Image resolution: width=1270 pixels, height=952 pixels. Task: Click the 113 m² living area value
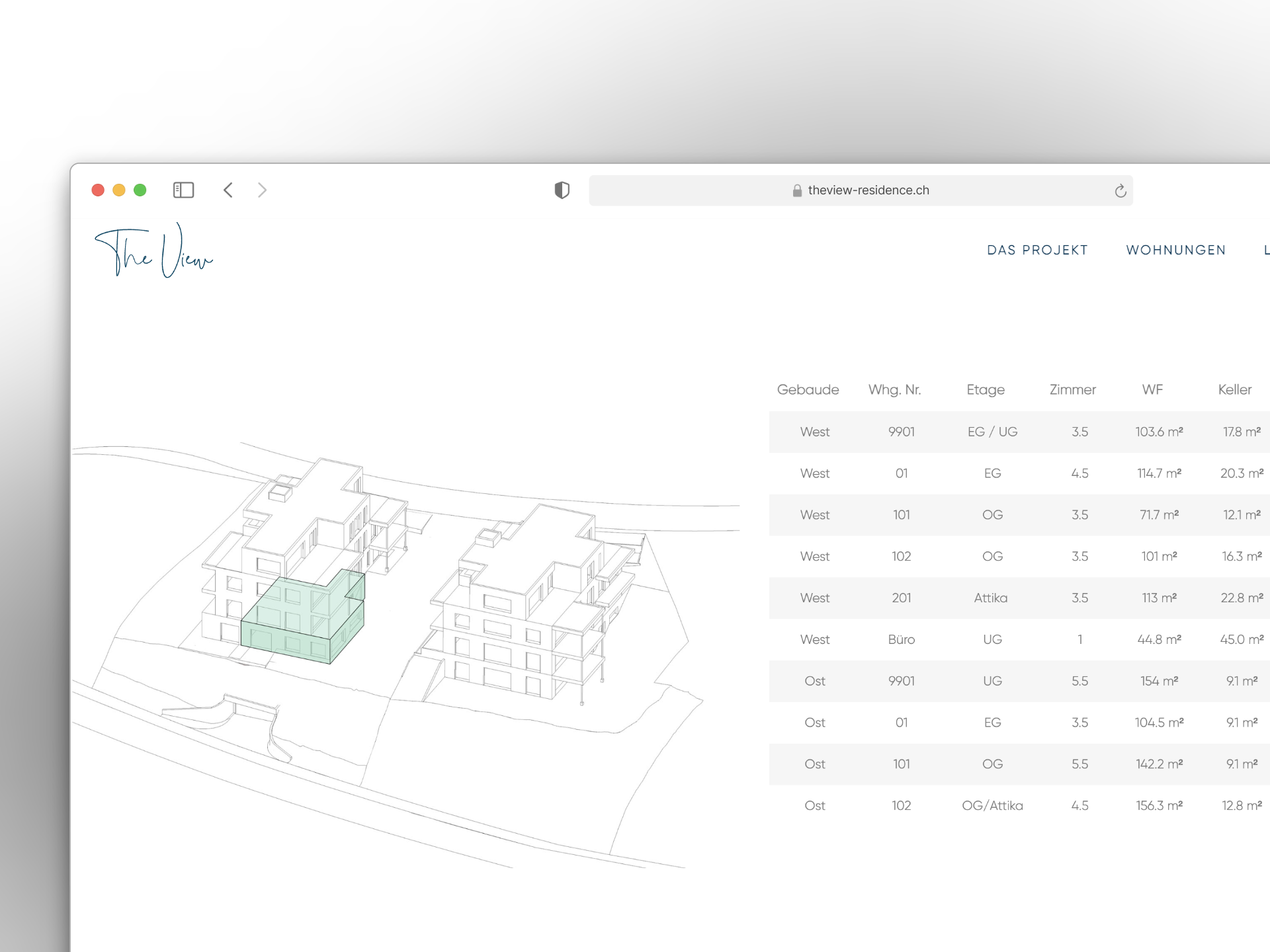pyautogui.click(x=1159, y=598)
